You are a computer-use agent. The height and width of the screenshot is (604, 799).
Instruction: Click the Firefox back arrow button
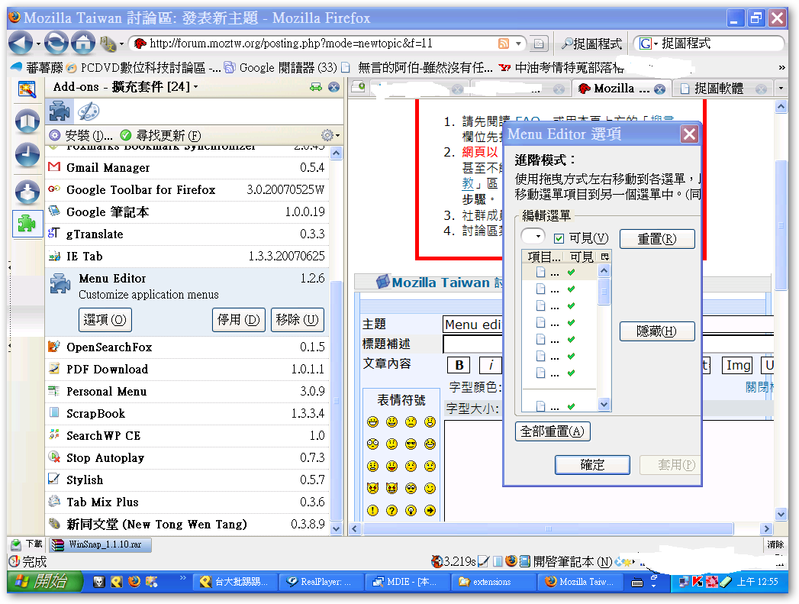tap(19, 43)
